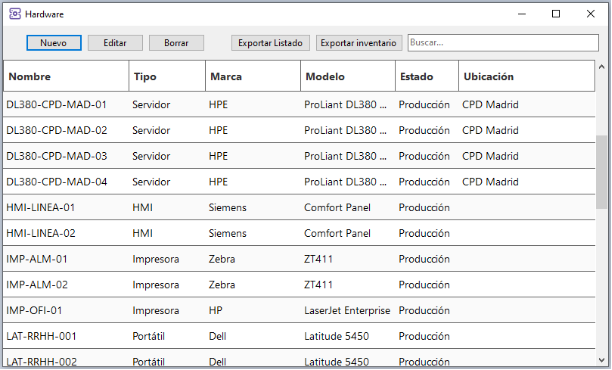The width and height of the screenshot is (612, 370).
Task: Click Zebra cell of IMP-ALM-01
Action: (x=222, y=259)
